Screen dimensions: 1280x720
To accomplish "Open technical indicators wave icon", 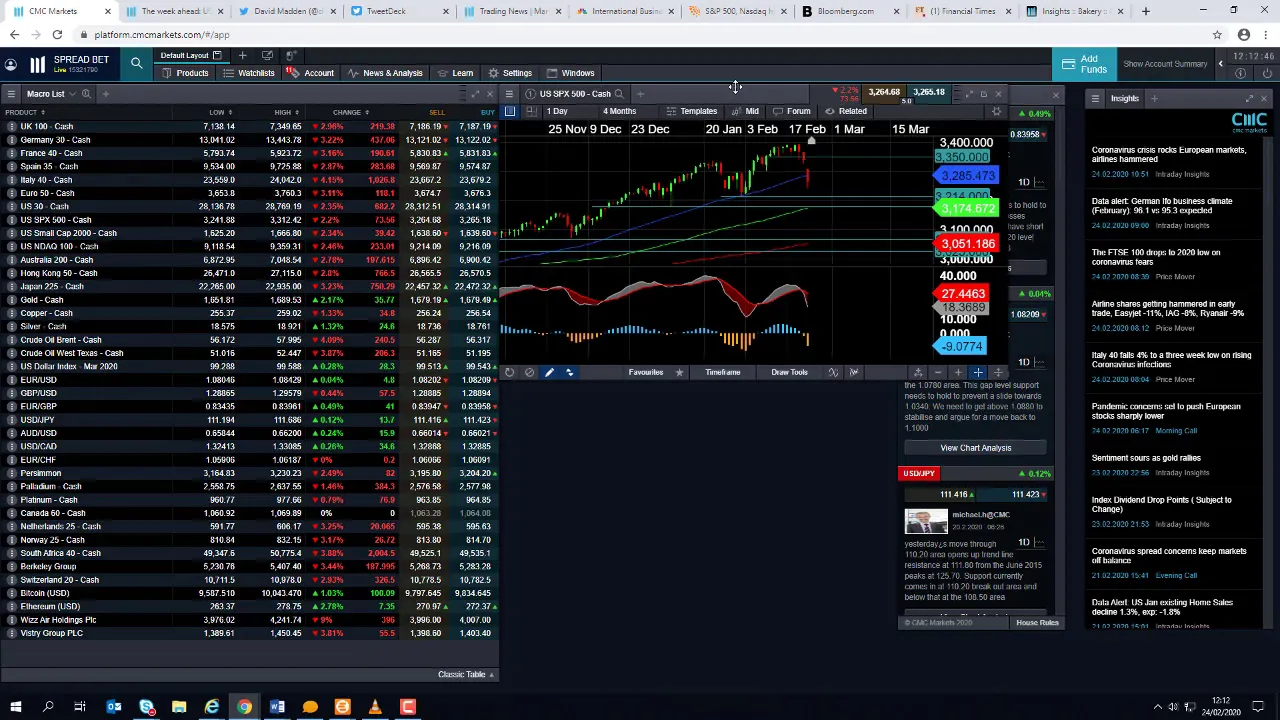I will 833,372.
